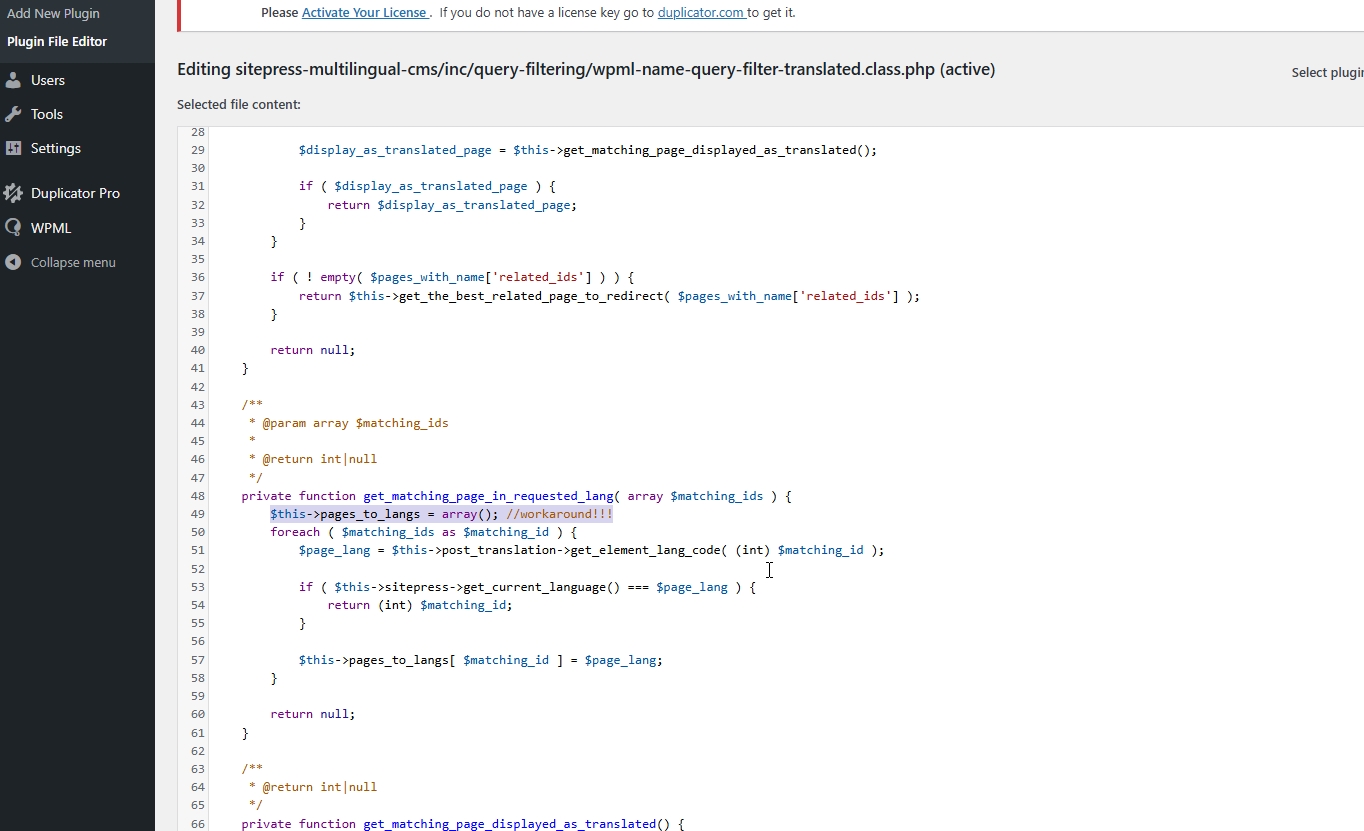This screenshot has width=1364, height=831.
Task: Click the WPML logo icon
Action: pyautogui.click(x=13, y=228)
